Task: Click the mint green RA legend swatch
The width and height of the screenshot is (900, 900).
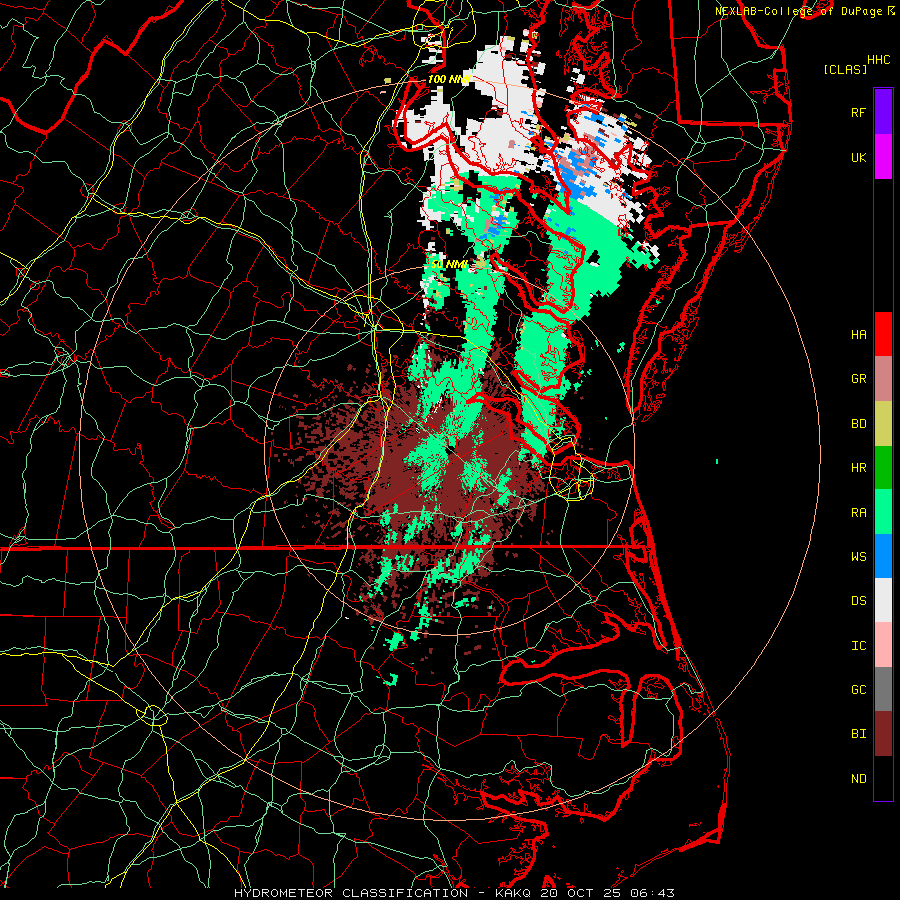Action: pyautogui.click(x=883, y=512)
